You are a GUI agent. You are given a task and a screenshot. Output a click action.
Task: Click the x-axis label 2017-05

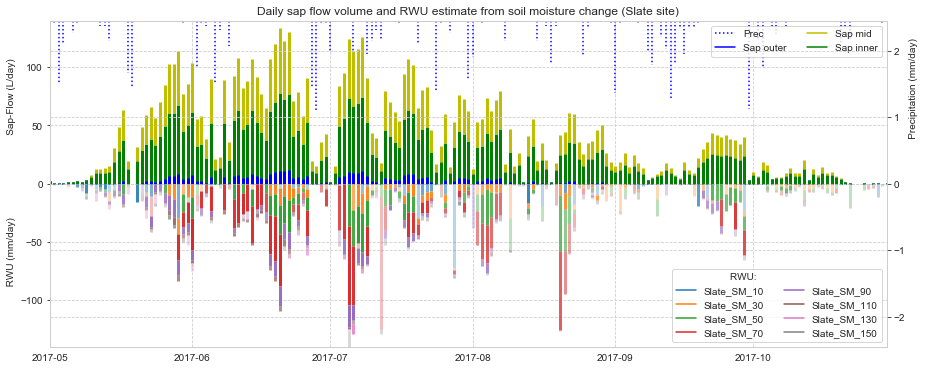tap(50, 358)
